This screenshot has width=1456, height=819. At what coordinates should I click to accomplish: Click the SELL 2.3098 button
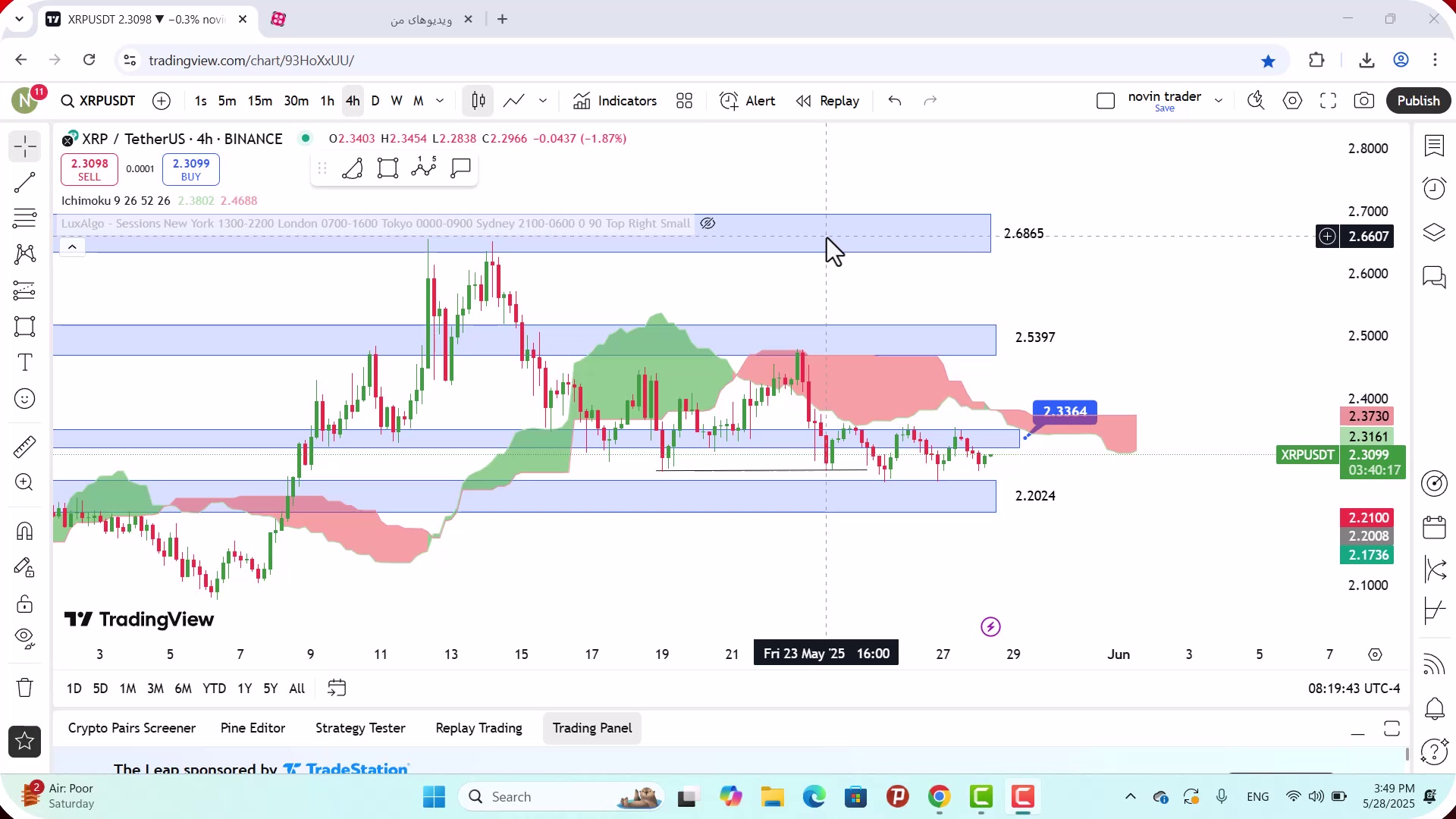[89, 170]
